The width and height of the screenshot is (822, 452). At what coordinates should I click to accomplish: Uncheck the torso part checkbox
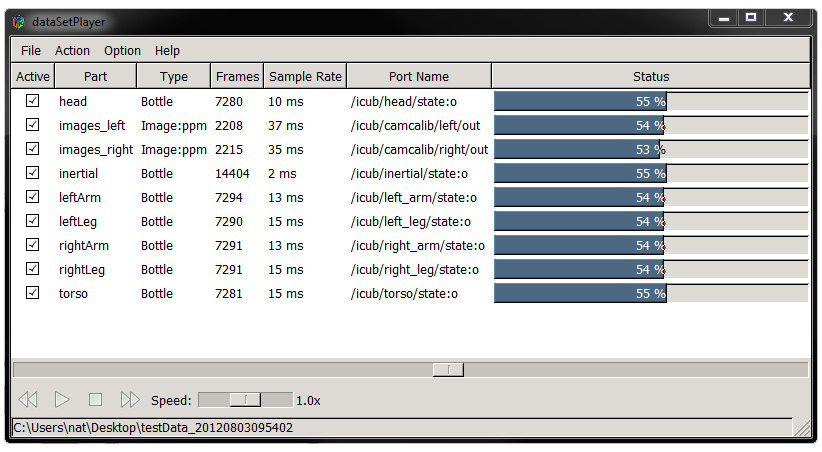tap(33, 293)
